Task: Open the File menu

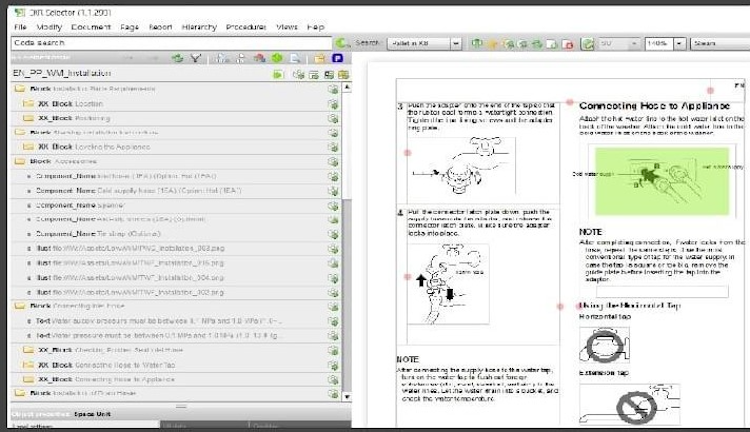Action: 21,27
